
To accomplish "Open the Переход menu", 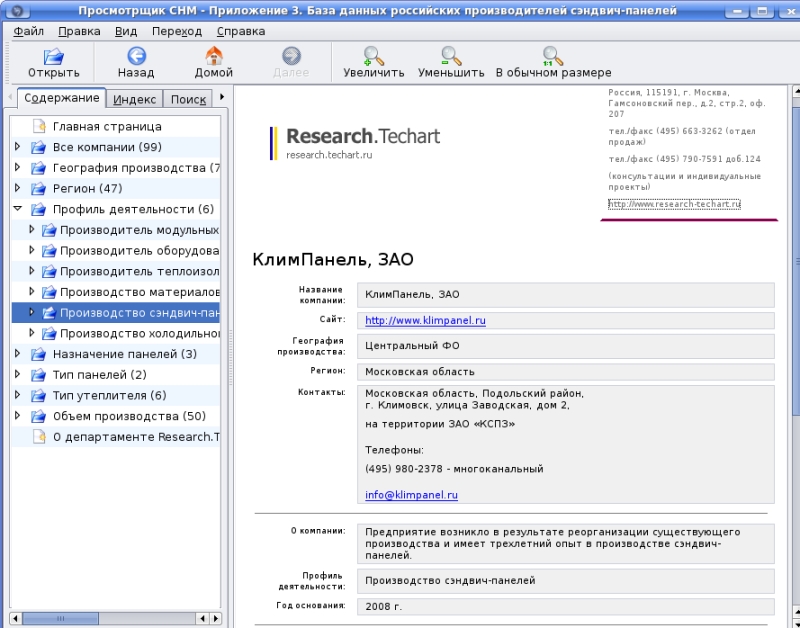I will (177, 32).
